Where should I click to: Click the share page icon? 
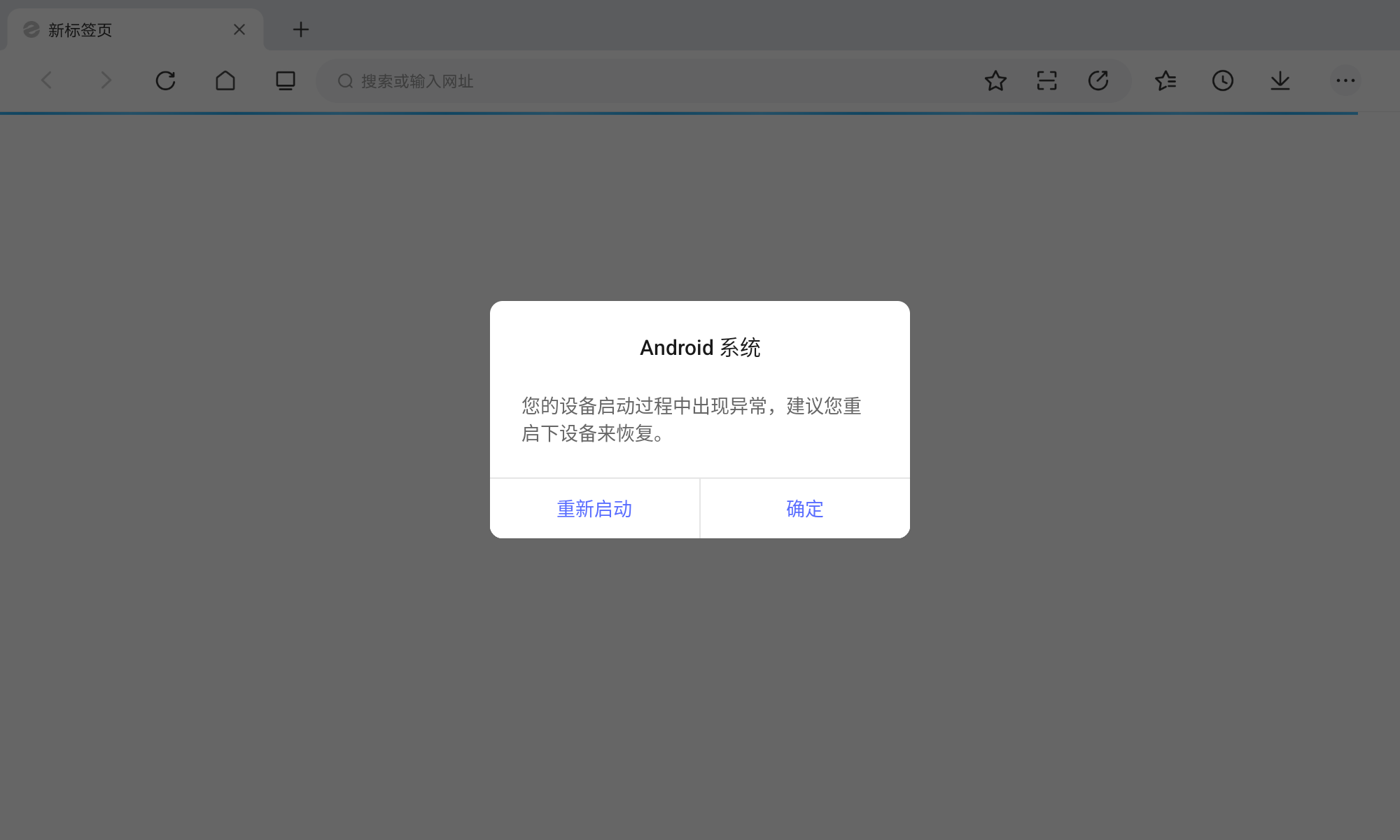point(1098,80)
